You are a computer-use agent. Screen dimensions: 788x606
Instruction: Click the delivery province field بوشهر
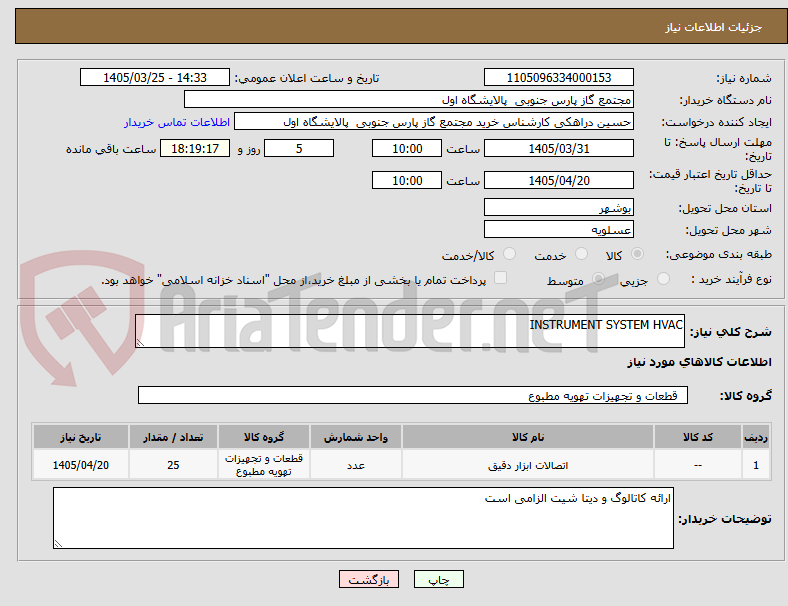(x=558, y=207)
